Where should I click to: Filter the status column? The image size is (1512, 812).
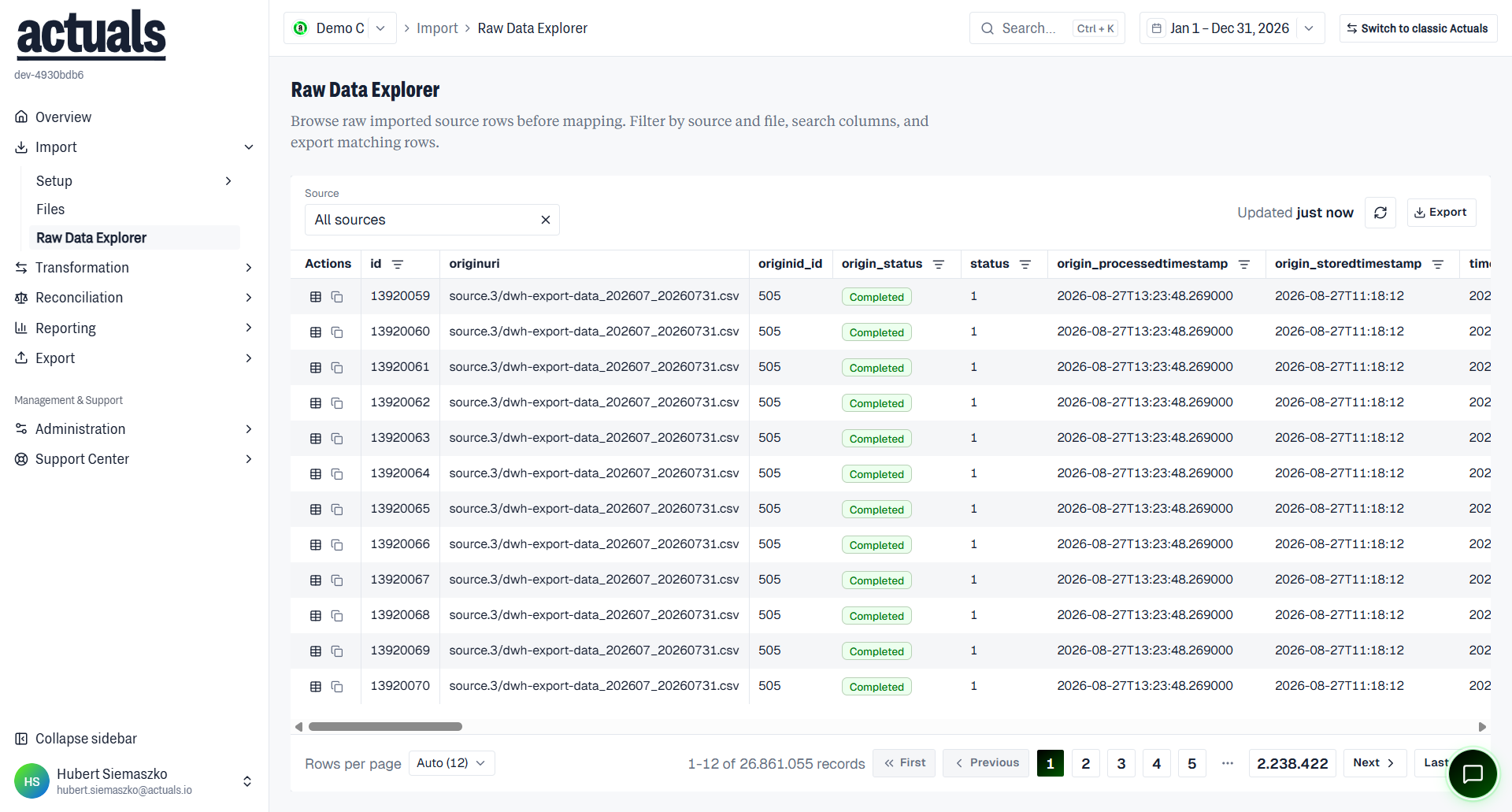[x=1025, y=265]
